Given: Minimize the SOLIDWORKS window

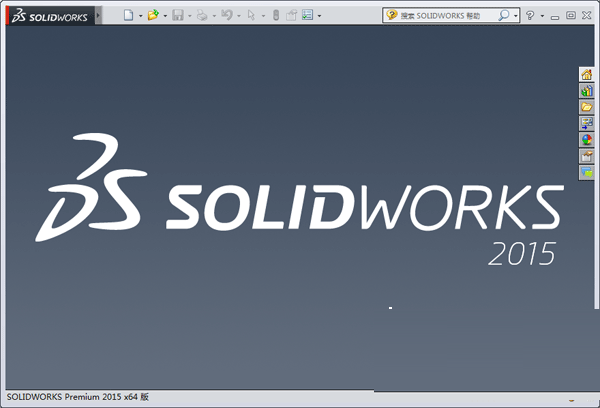Looking at the screenshot, I should tap(555, 16).
